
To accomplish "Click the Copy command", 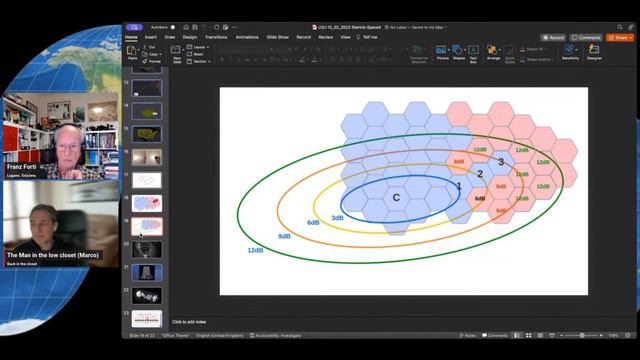I will tap(151, 54).
